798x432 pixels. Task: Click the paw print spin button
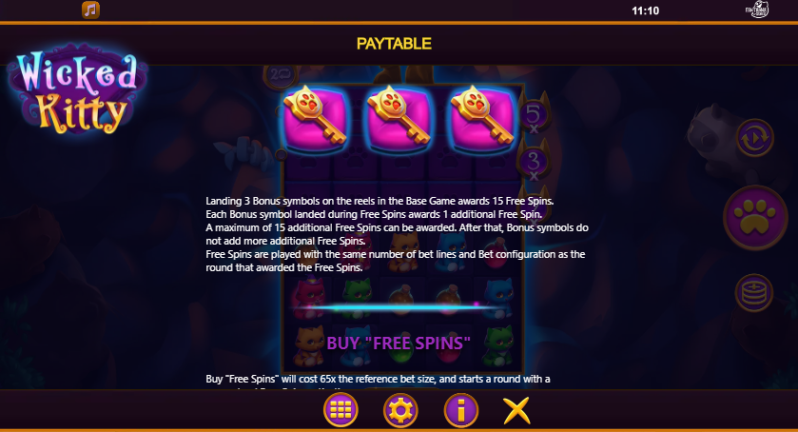pyautogui.click(x=755, y=218)
